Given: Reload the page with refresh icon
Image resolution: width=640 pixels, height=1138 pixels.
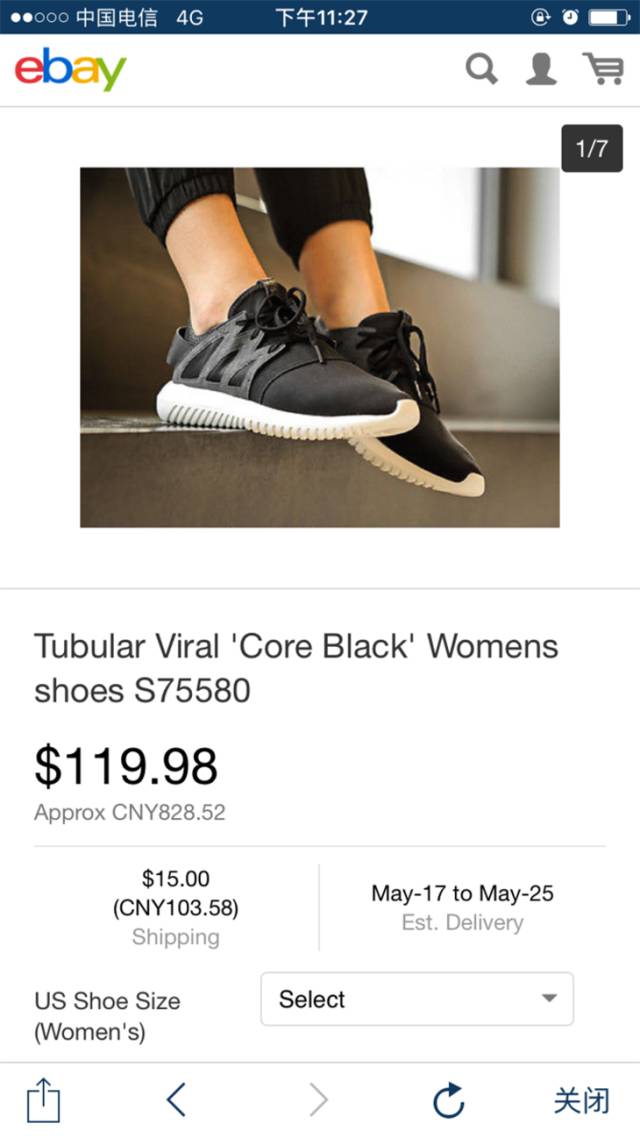Looking at the screenshot, I should tap(448, 1100).
